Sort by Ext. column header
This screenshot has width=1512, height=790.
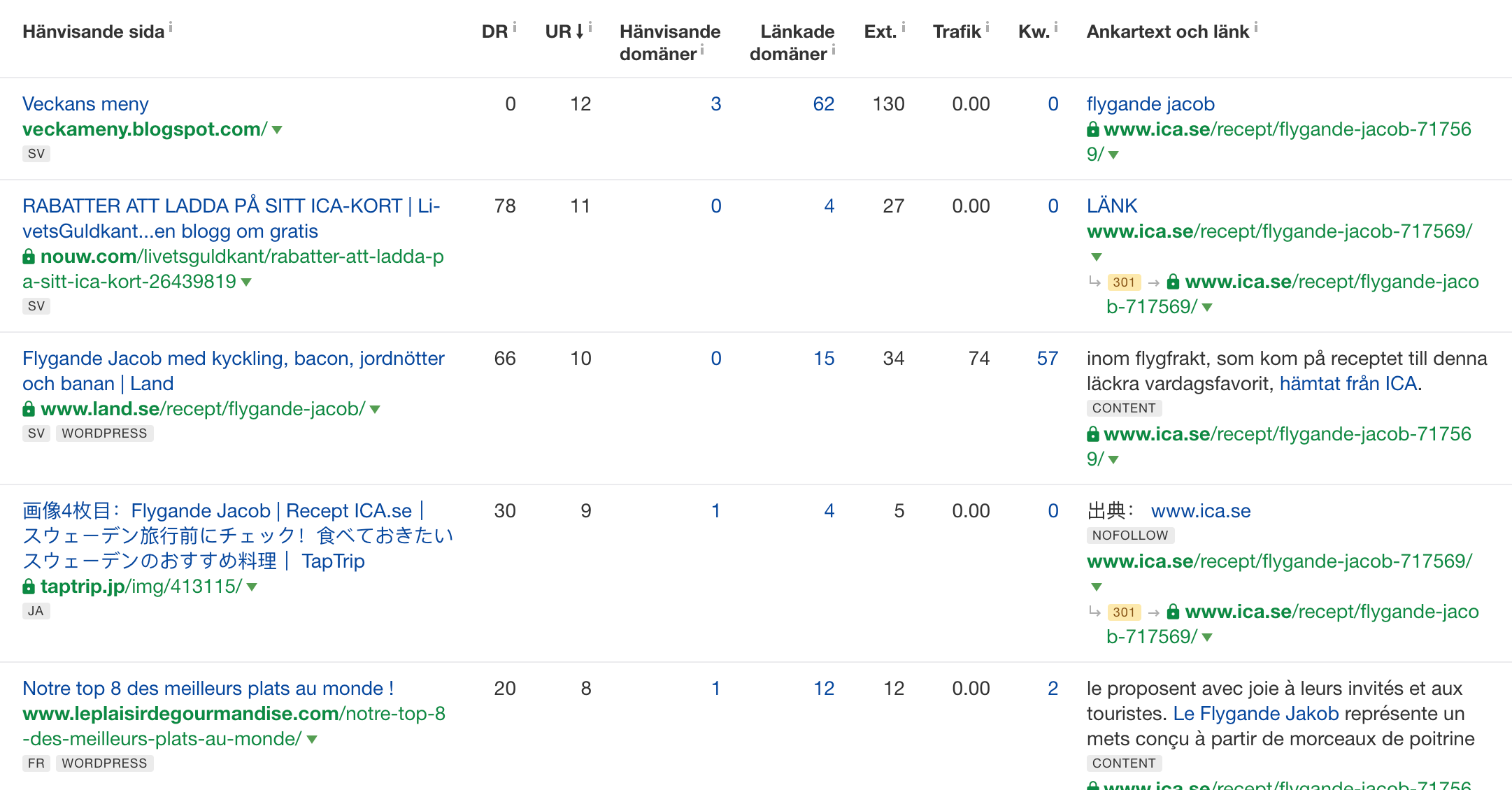point(880,31)
